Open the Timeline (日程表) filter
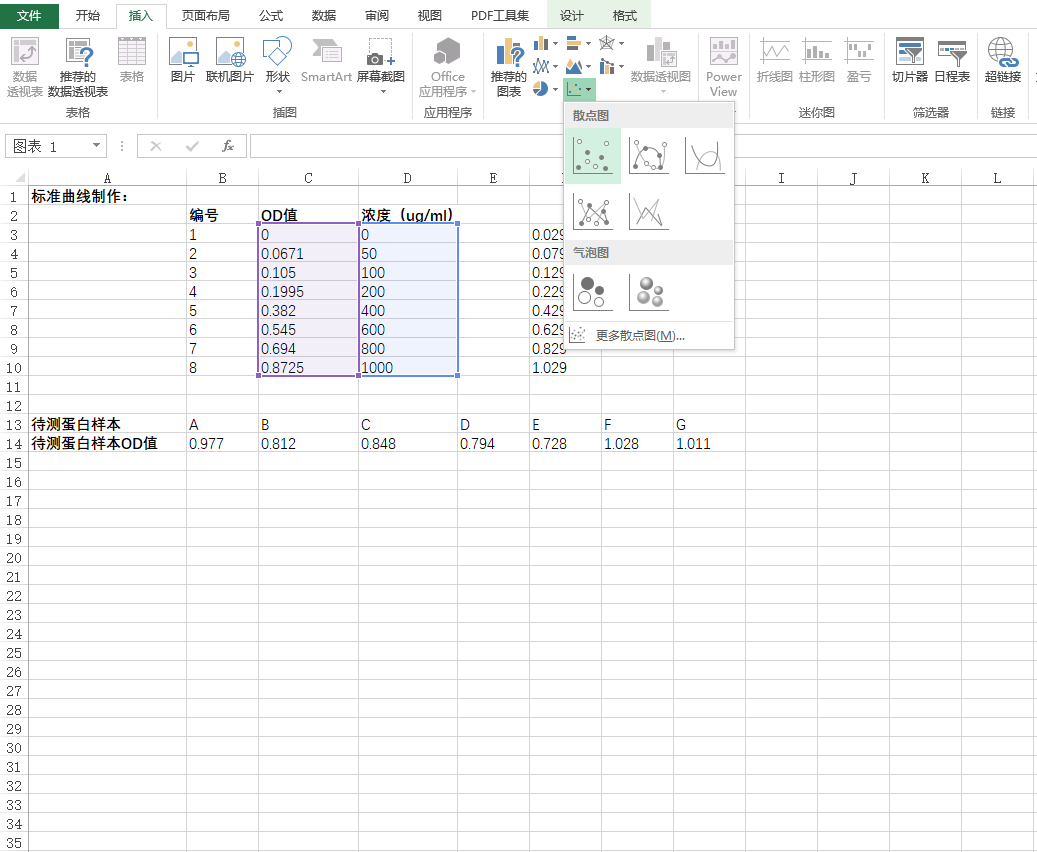 tap(952, 60)
